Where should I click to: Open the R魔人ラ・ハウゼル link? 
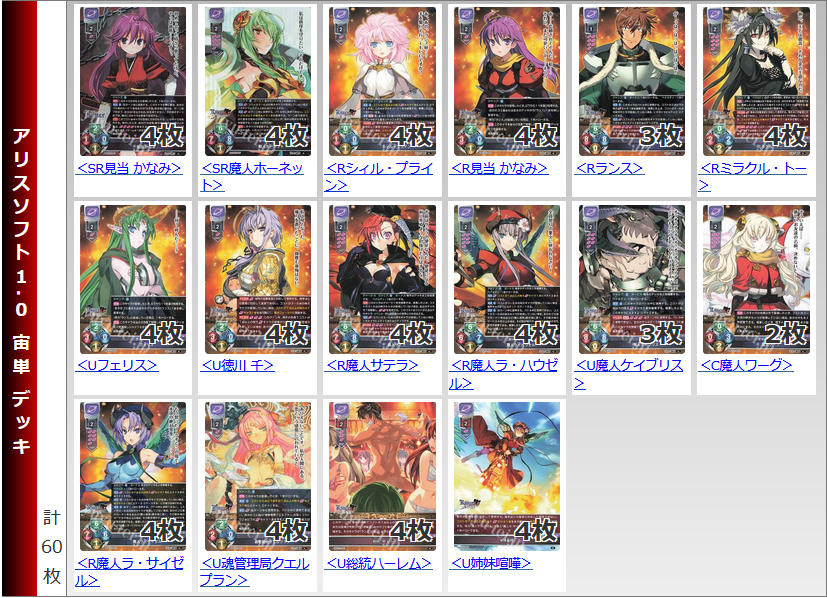coord(504,374)
